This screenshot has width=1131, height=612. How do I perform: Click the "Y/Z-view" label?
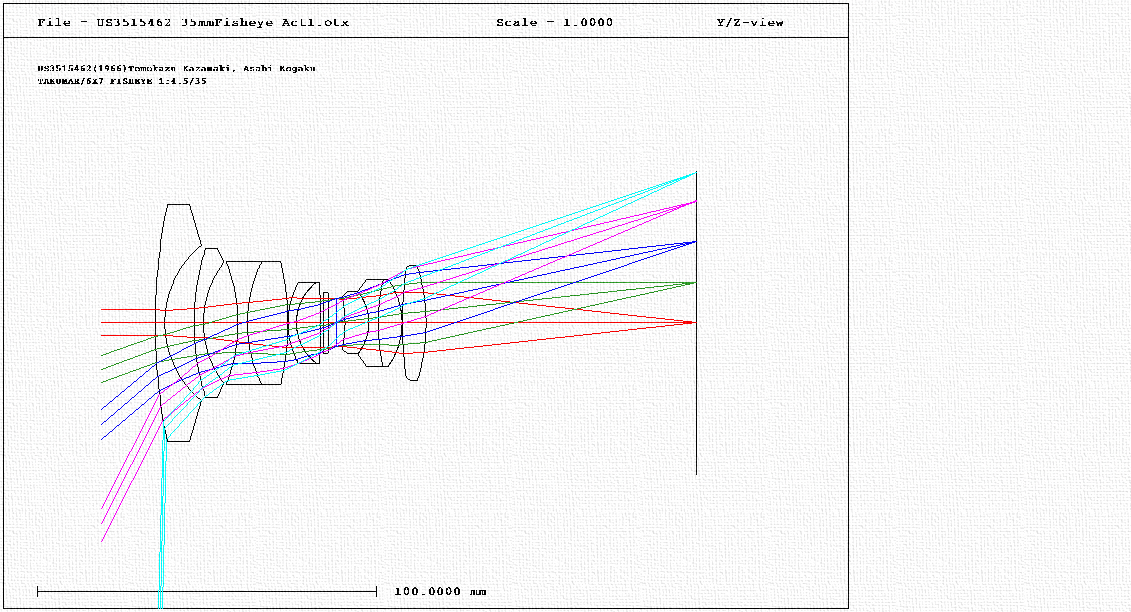tap(750, 22)
